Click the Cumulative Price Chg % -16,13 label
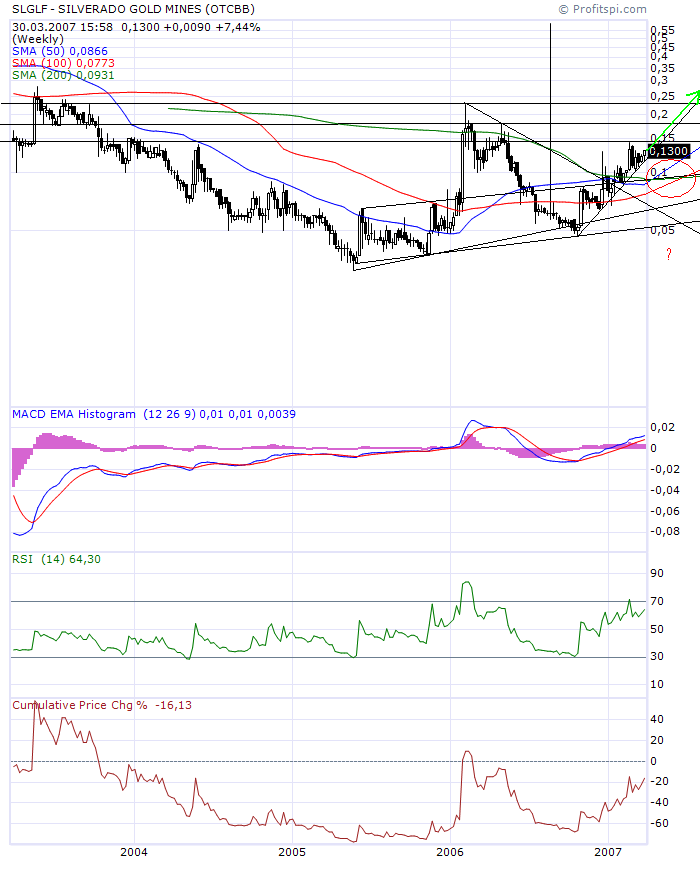Screen dimensions: 700x875 [x=102, y=705]
